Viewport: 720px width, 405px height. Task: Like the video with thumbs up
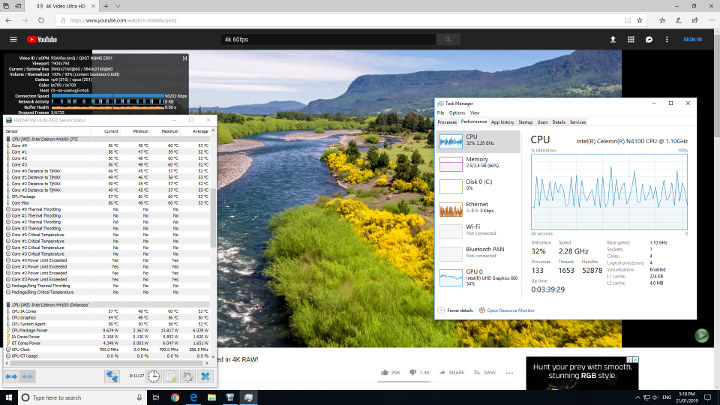pyautogui.click(x=385, y=371)
